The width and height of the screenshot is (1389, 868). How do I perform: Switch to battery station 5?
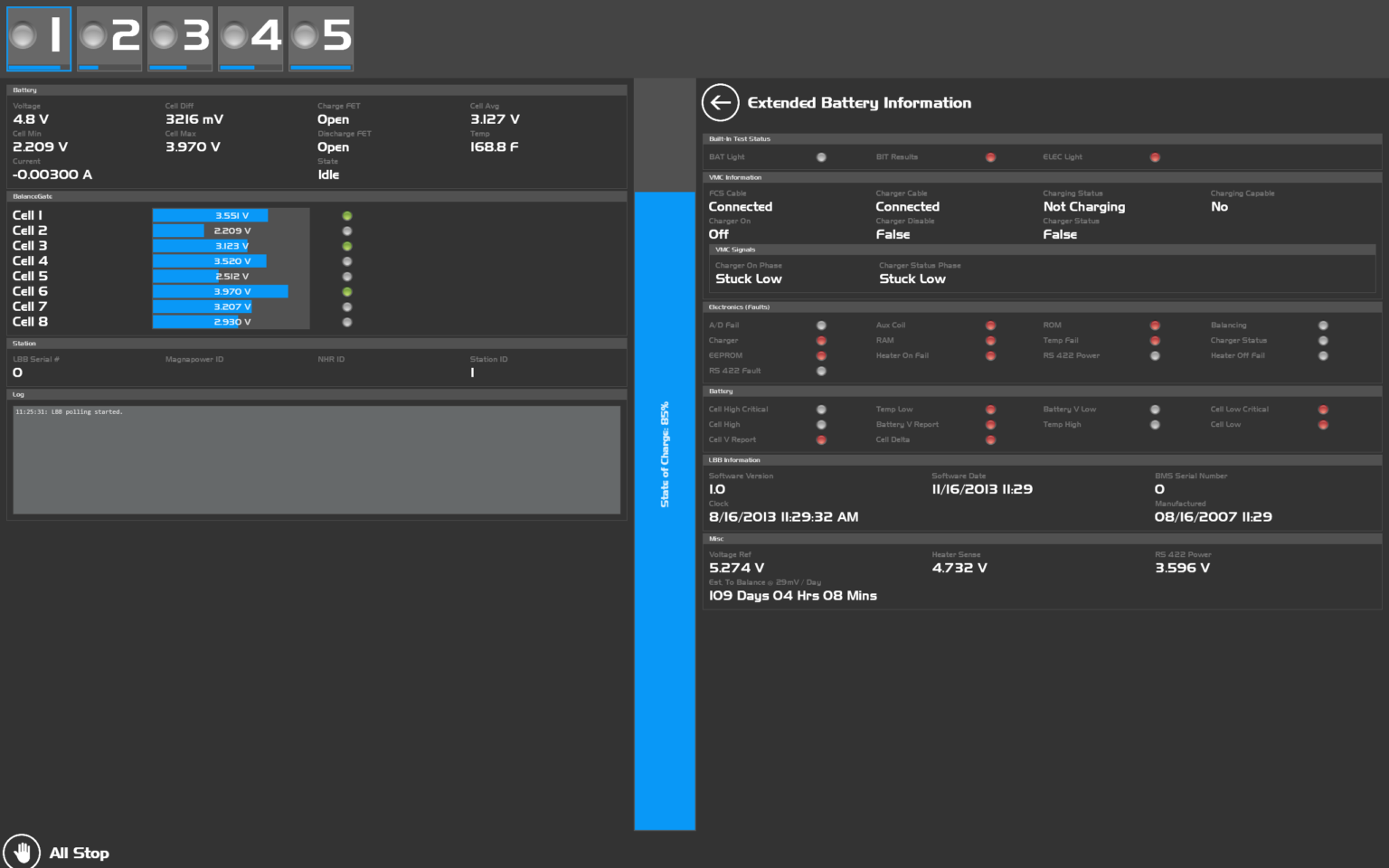pos(321,38)
